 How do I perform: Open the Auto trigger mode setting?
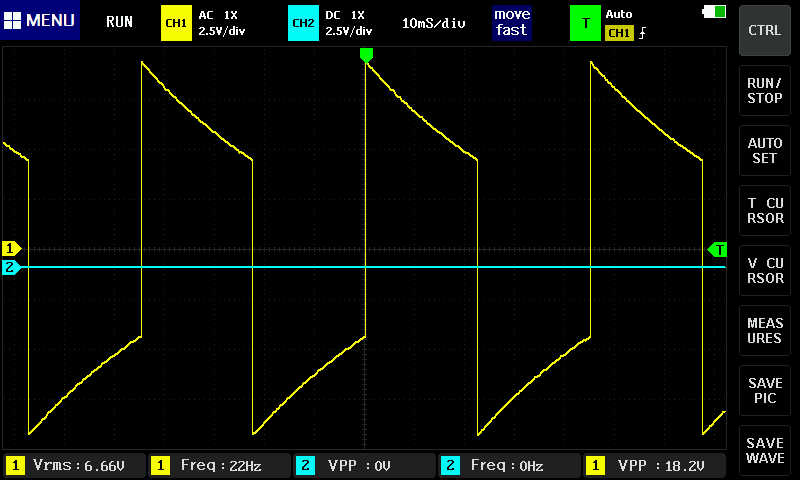(619, 14)
